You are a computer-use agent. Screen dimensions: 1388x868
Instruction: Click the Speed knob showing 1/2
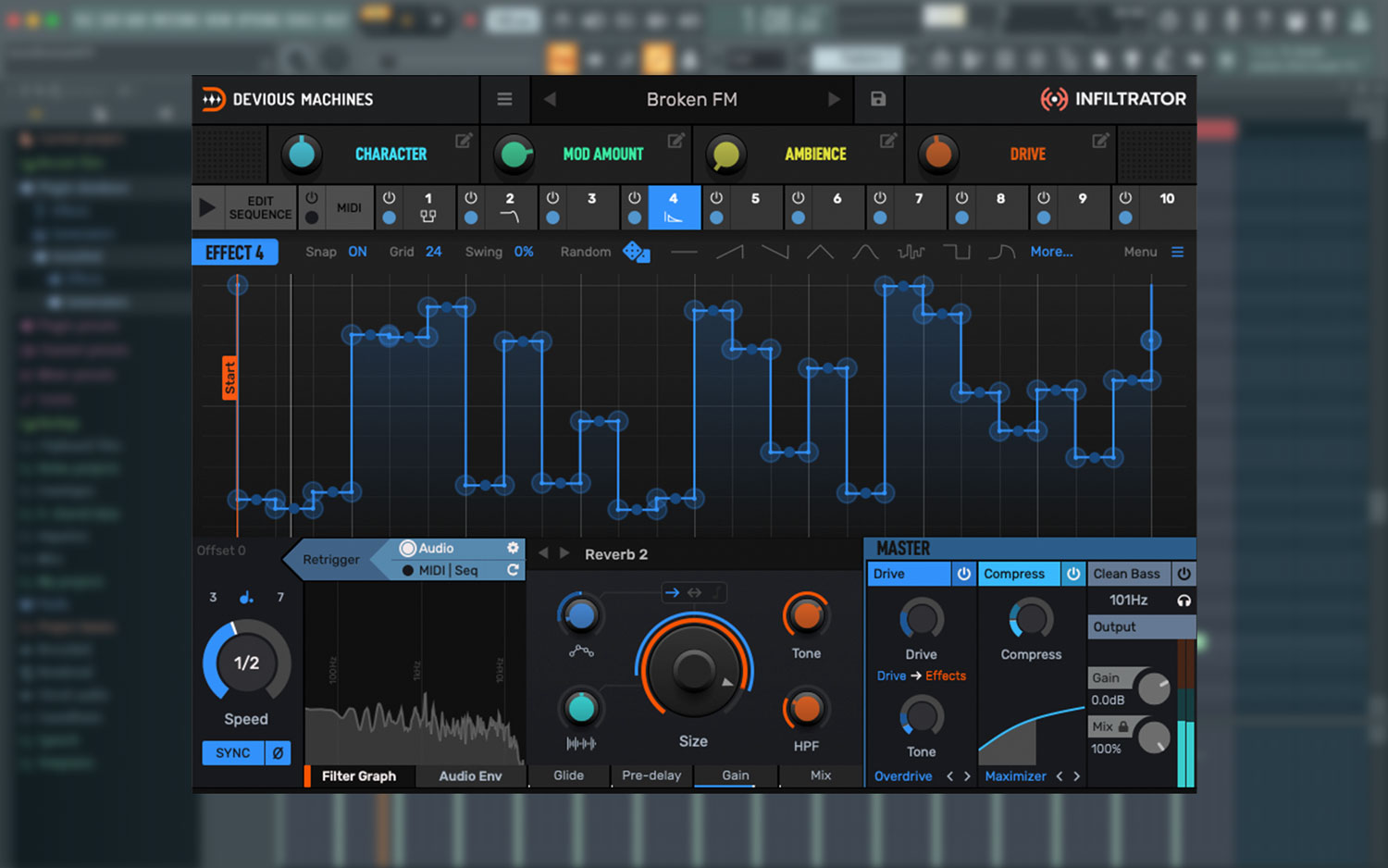point(246,662)
